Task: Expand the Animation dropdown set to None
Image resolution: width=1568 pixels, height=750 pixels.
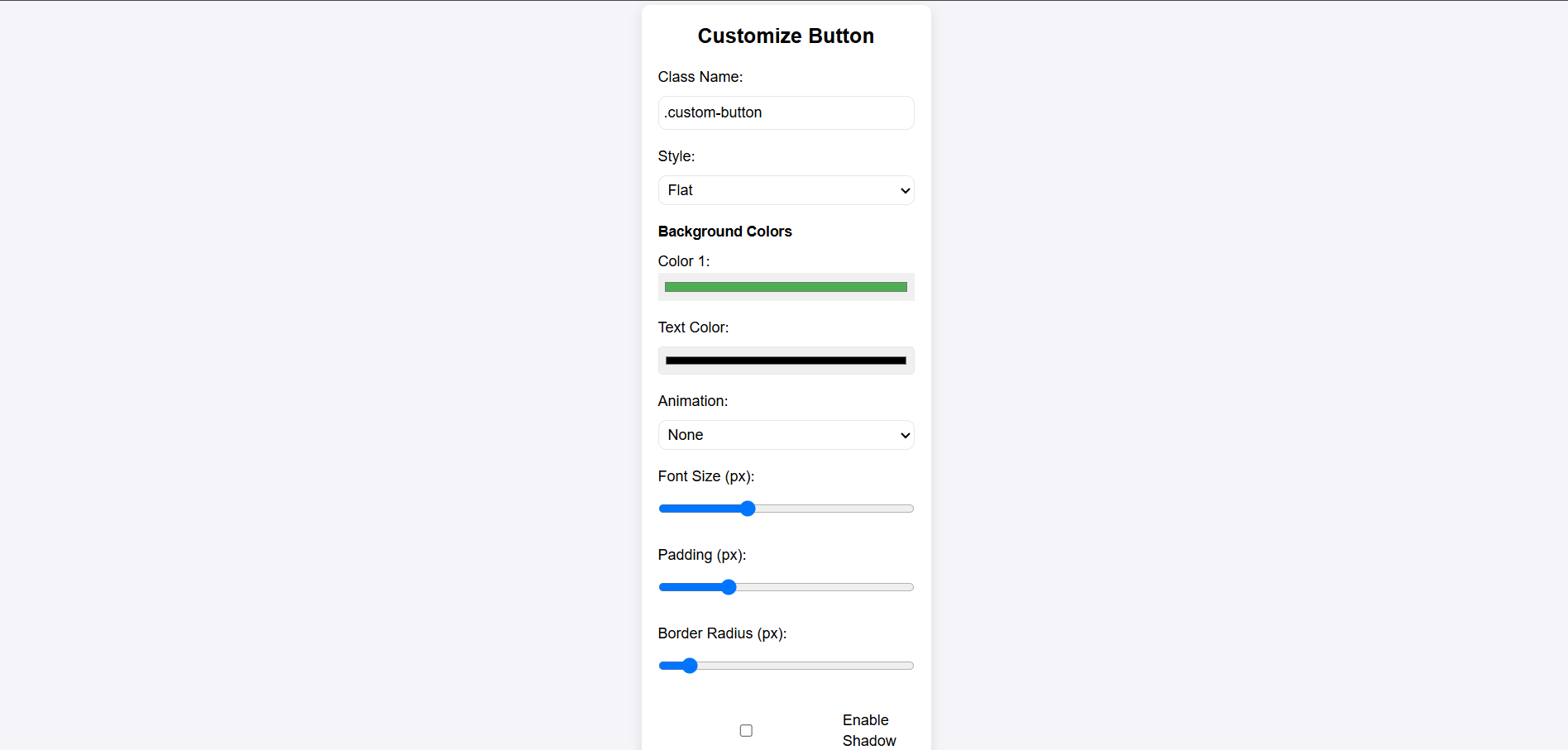Action: click(786, 435)
